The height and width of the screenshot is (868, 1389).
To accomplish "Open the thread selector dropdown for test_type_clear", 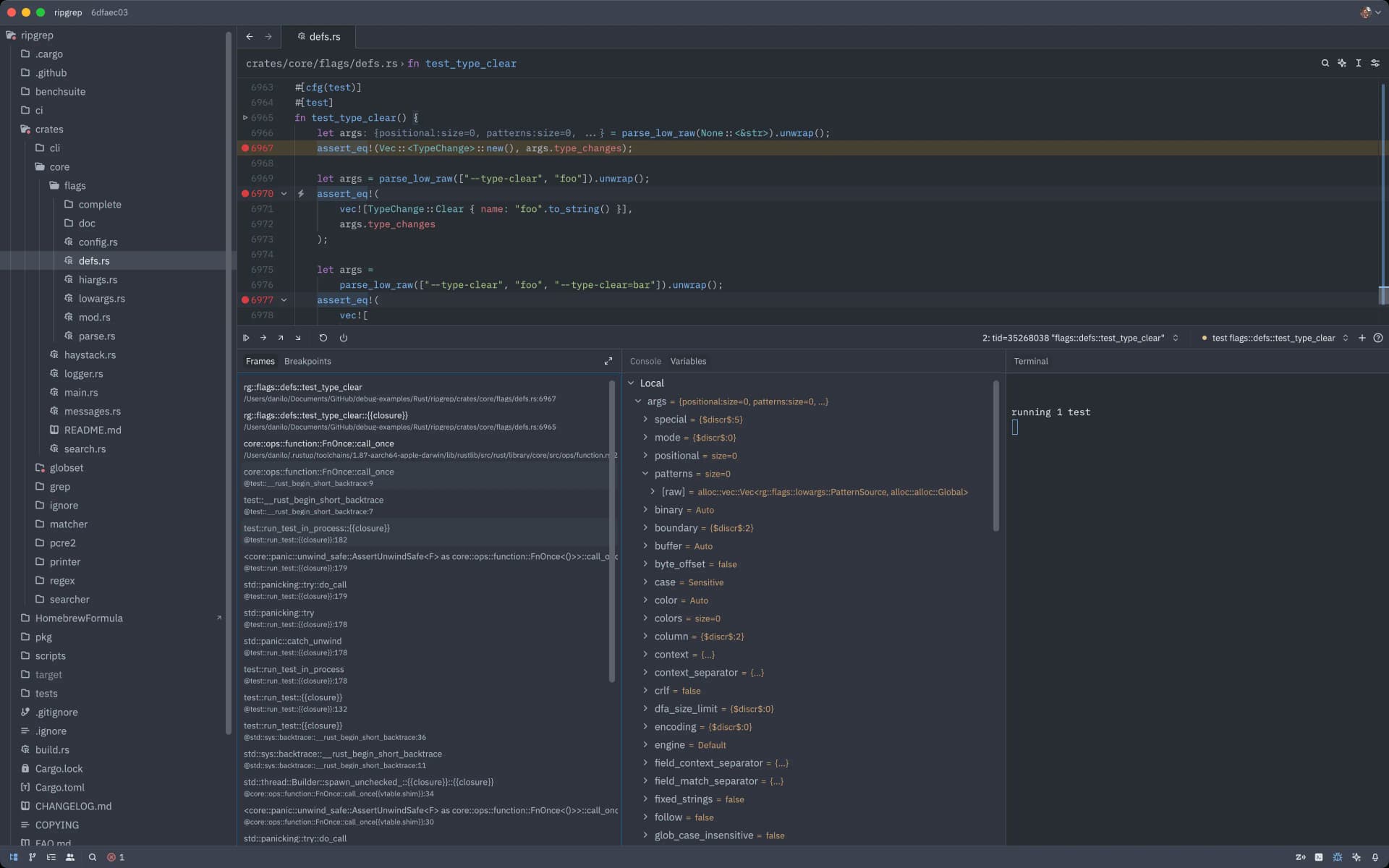I will (1080, 338).
